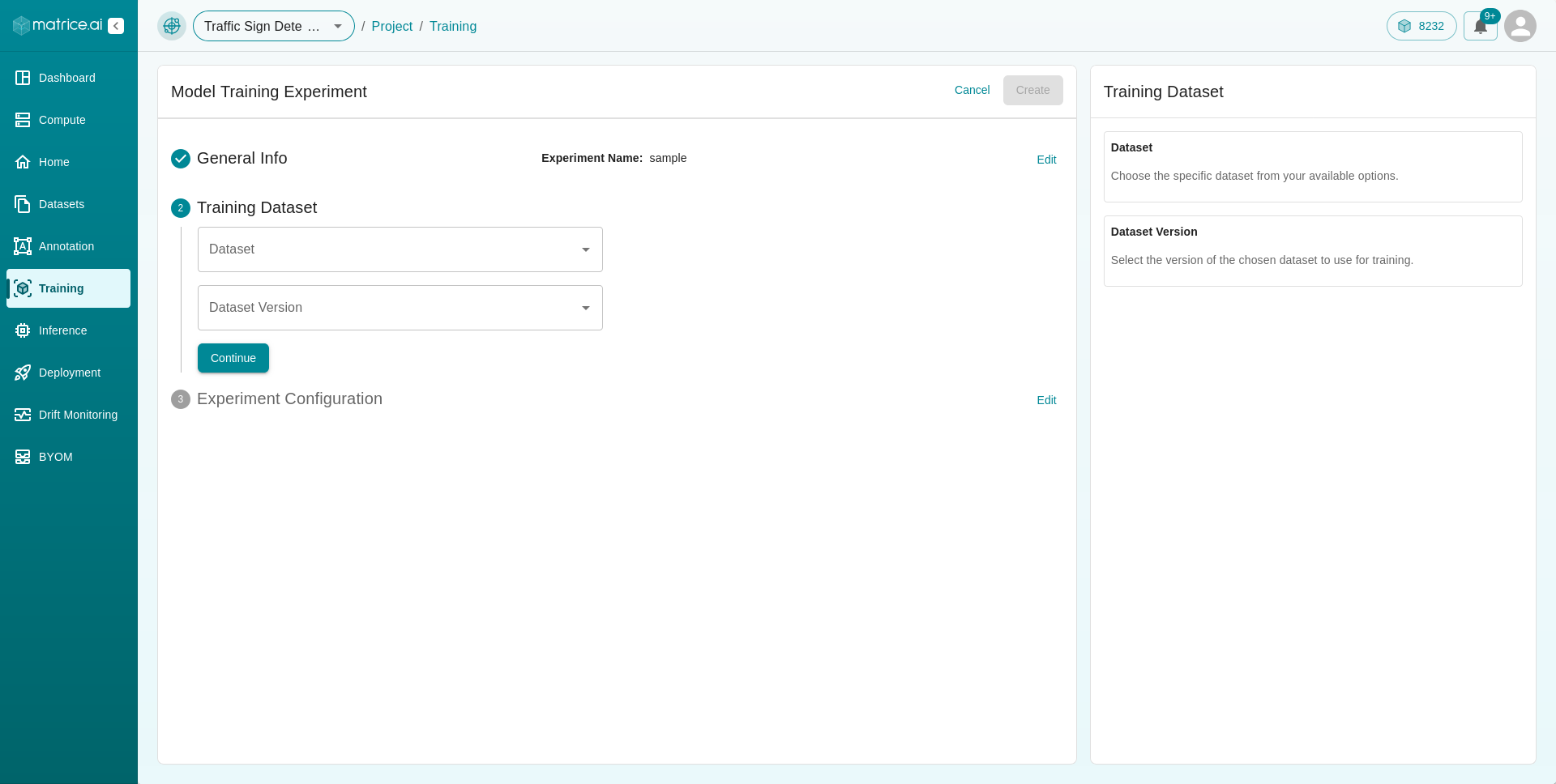Click the BYOM sidebar icon
Viewport: 1556px width, 784px height.
(23, 457)
